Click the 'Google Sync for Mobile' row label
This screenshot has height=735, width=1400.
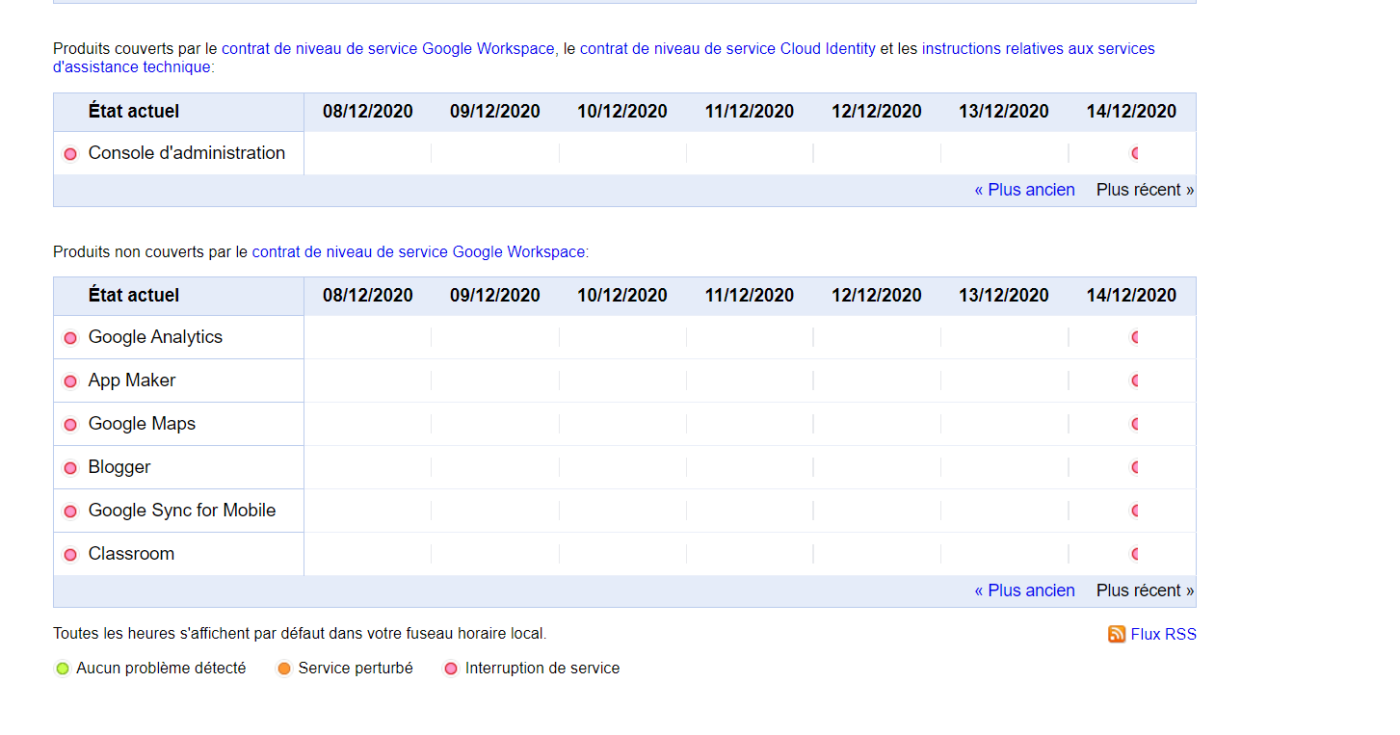182,510
